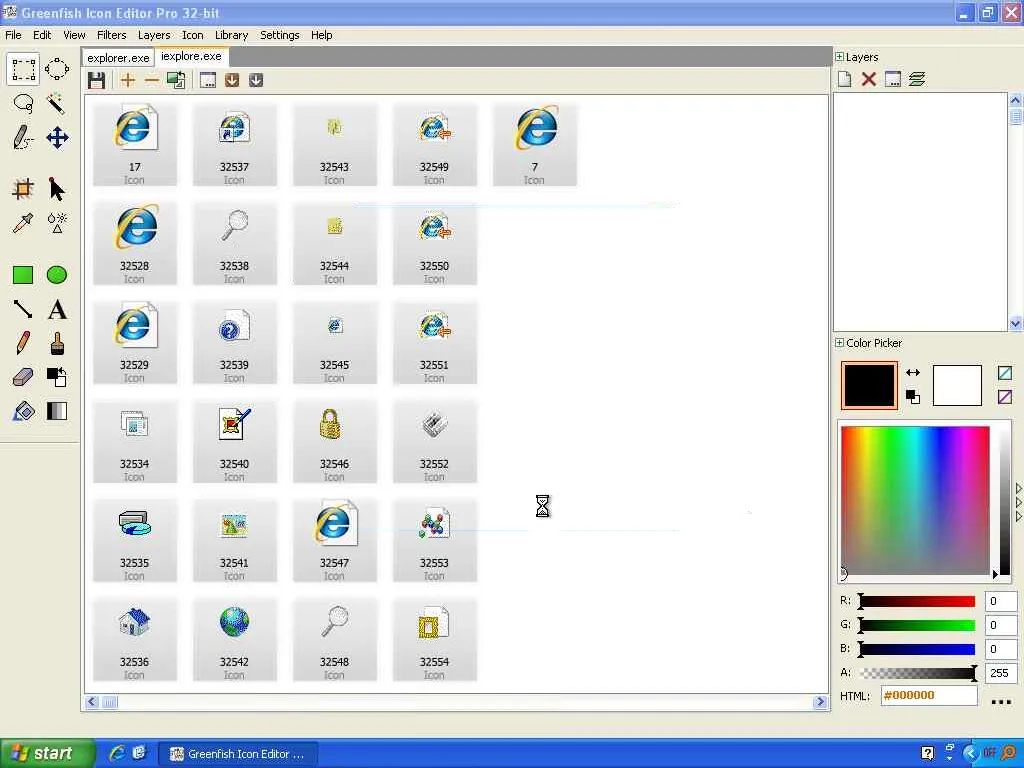Select the Retouch tool
Viewport: 1024px width, 768px height.
tap(57, 223)
